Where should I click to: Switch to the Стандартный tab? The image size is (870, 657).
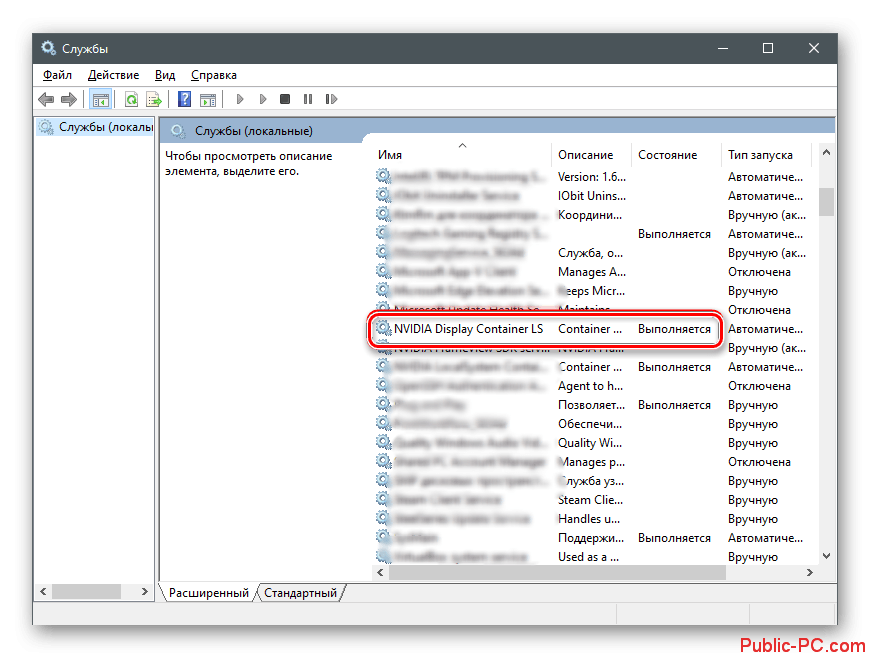300,593
